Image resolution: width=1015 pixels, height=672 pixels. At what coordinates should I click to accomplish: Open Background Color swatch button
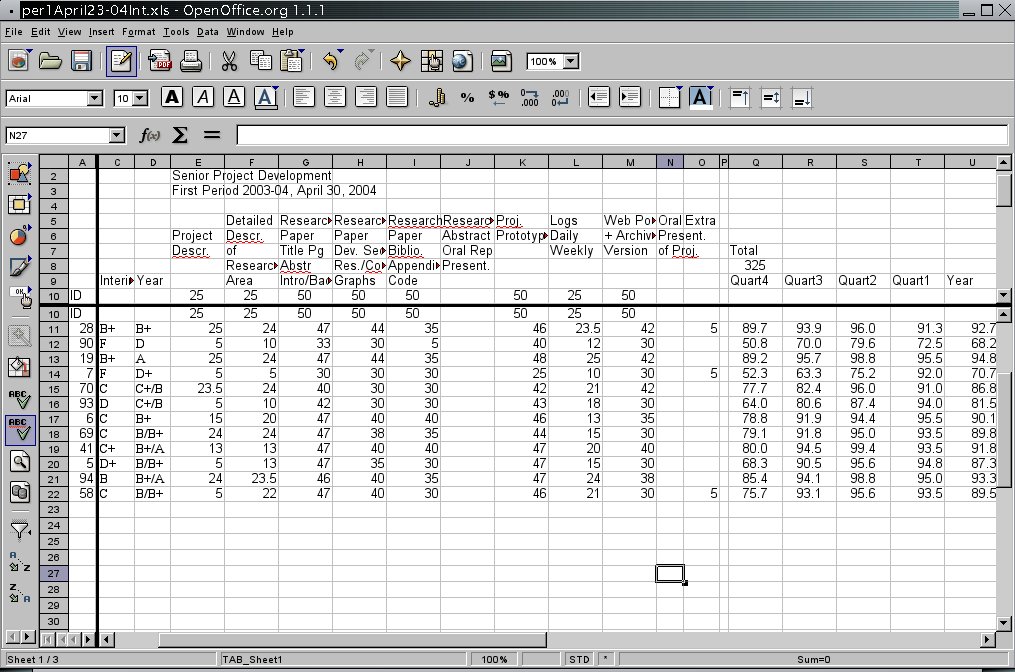[x=701, y=98]
